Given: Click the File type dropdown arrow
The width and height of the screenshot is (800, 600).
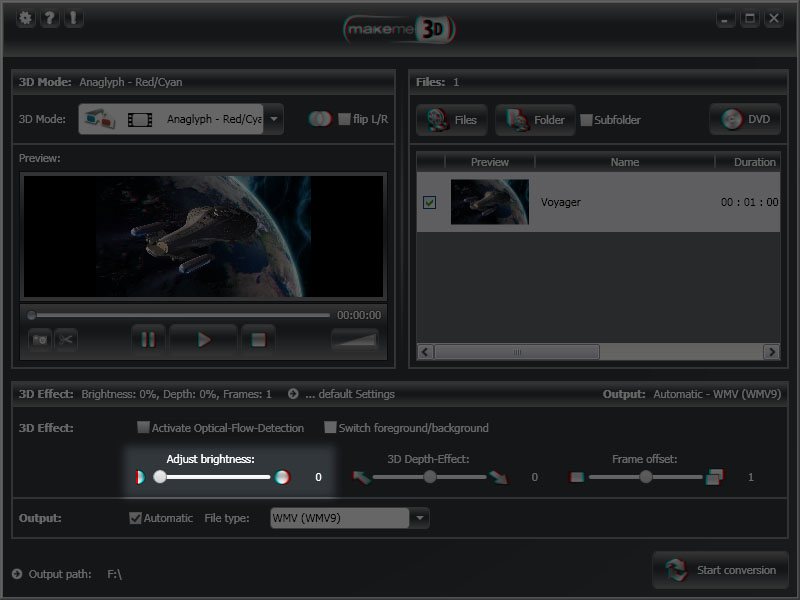Looking at the screenshot, I should (419, 518).
